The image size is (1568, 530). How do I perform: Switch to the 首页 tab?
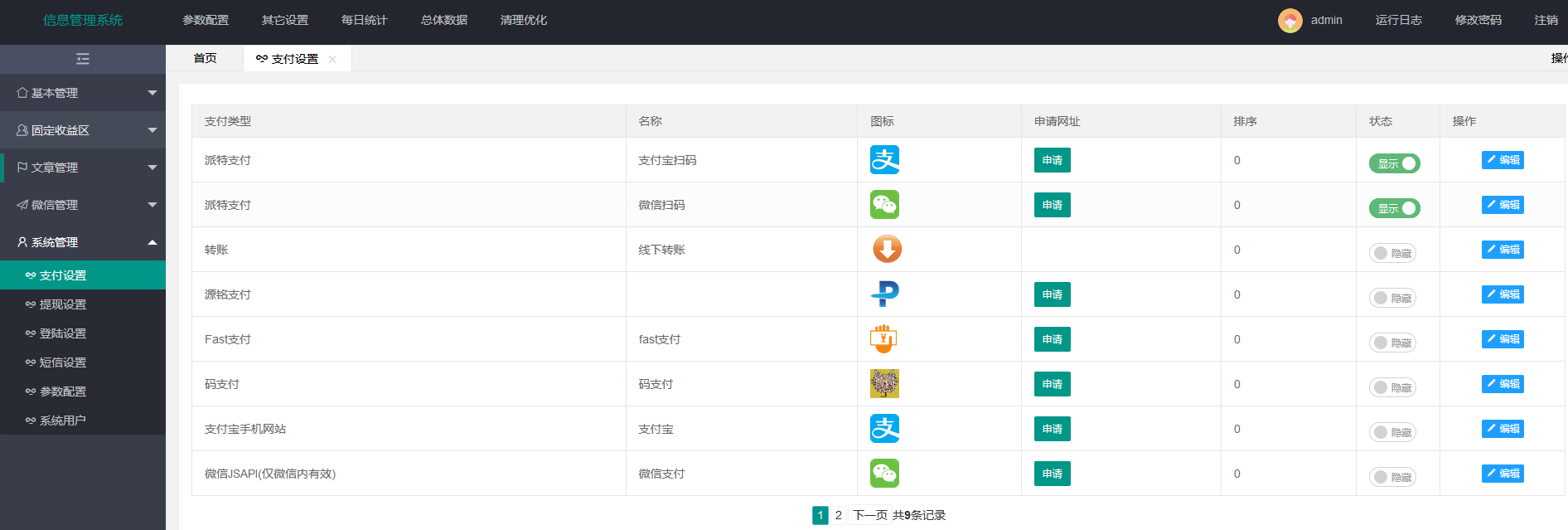(x=205, y=58)
